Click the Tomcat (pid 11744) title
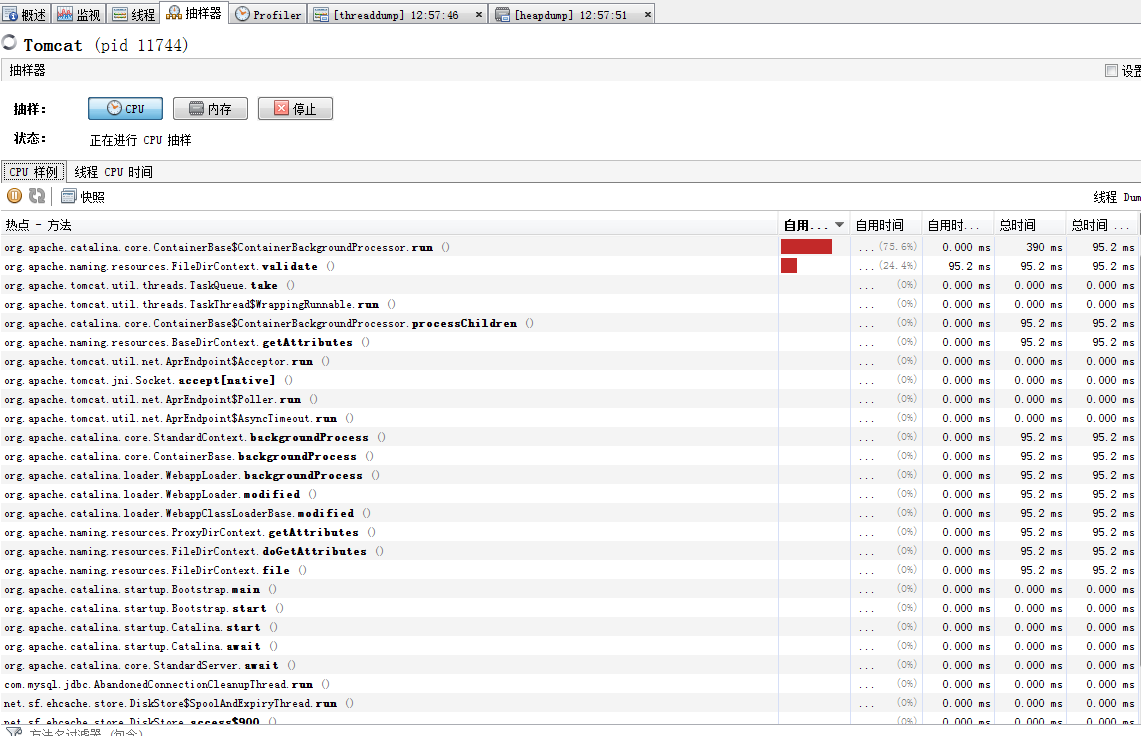The width and height of the screenshot is (1141, 736). [106, 45]
